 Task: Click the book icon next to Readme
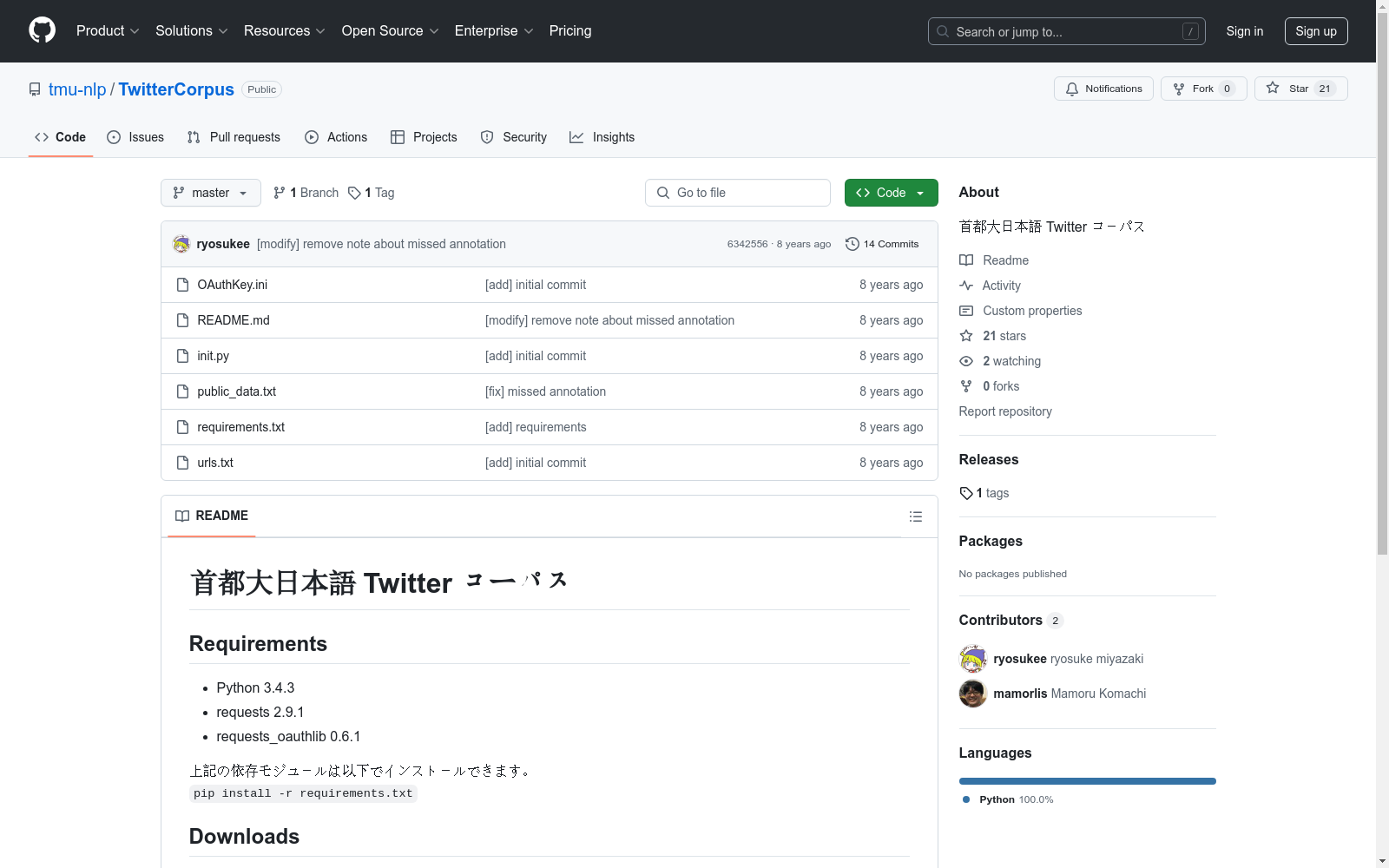[966, 260]
